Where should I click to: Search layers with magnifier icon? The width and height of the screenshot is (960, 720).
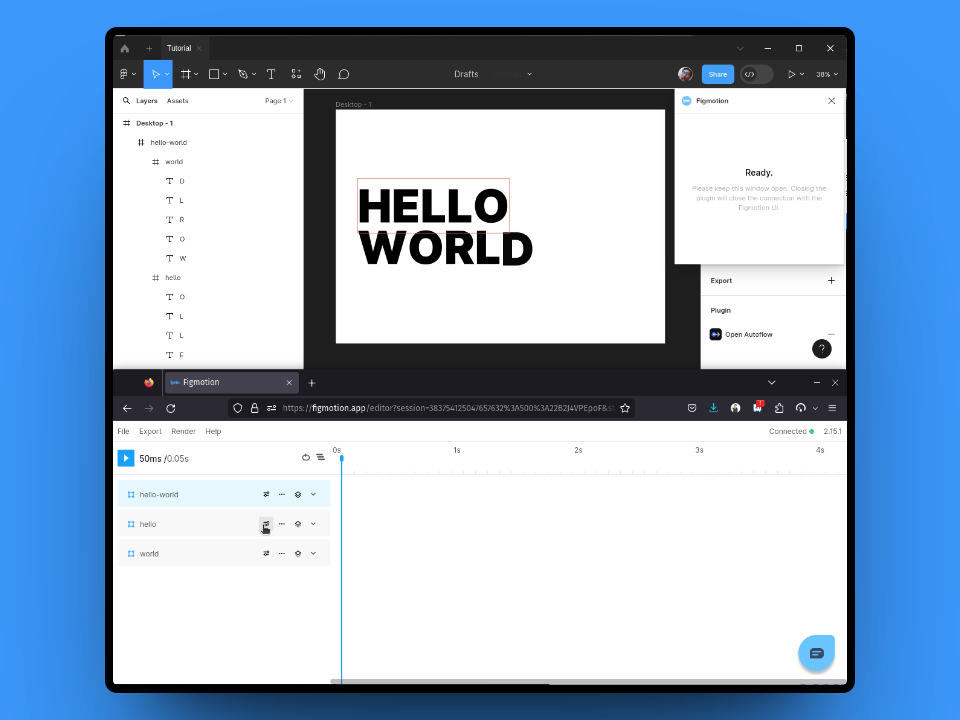tap(126, 100)
